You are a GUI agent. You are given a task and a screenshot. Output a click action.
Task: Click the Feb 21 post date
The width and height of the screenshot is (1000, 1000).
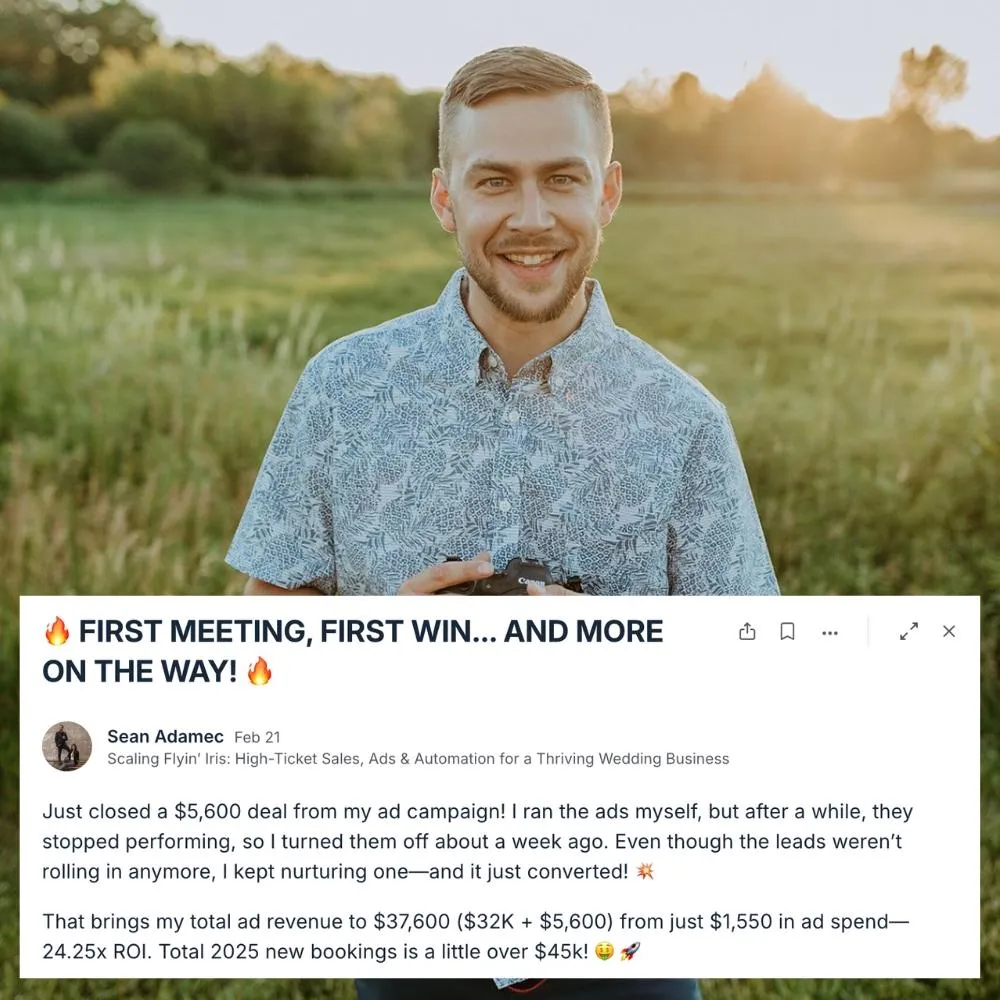pyautogui.click(x=257, y=737)
